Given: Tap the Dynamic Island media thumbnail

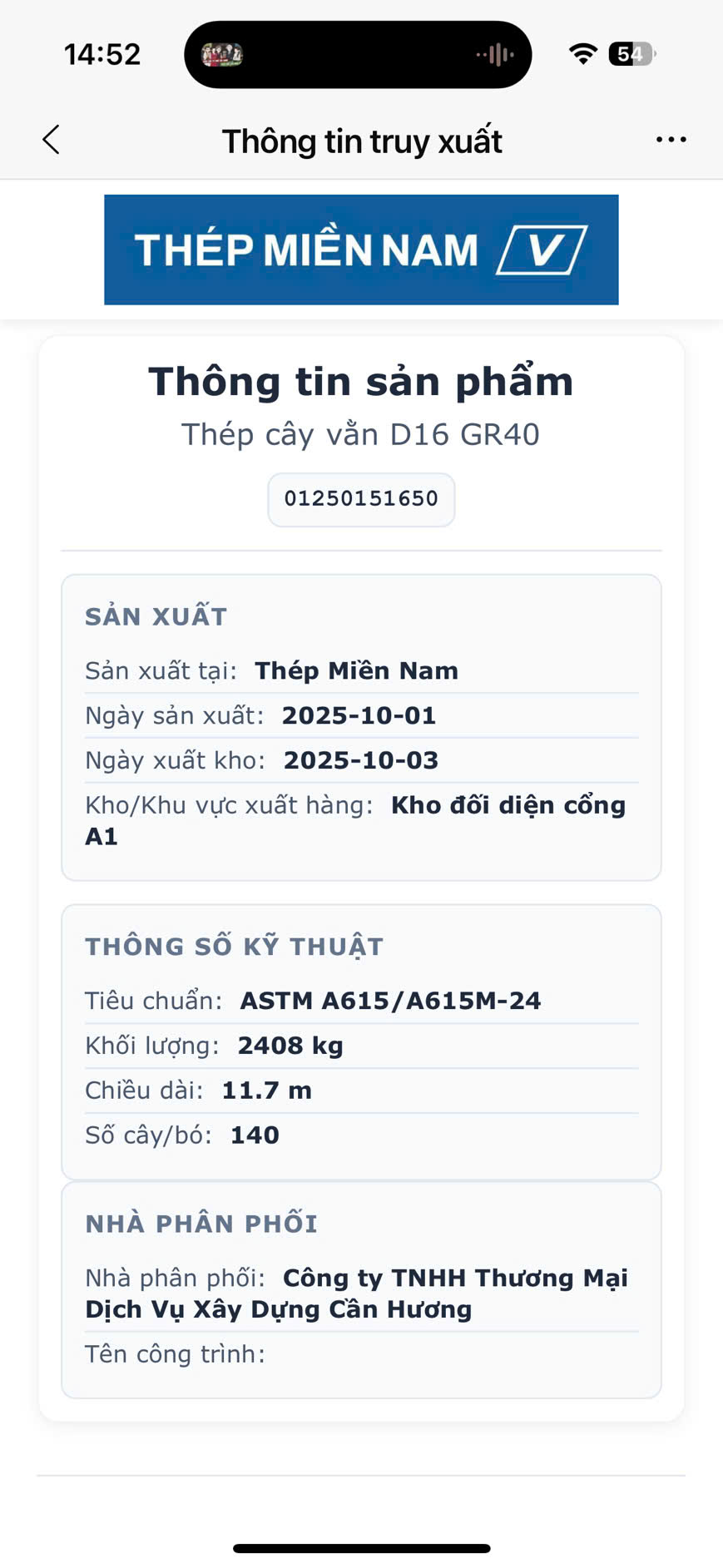Looking at the screenshot, I should pyautogui.click(x=222, y=56).
